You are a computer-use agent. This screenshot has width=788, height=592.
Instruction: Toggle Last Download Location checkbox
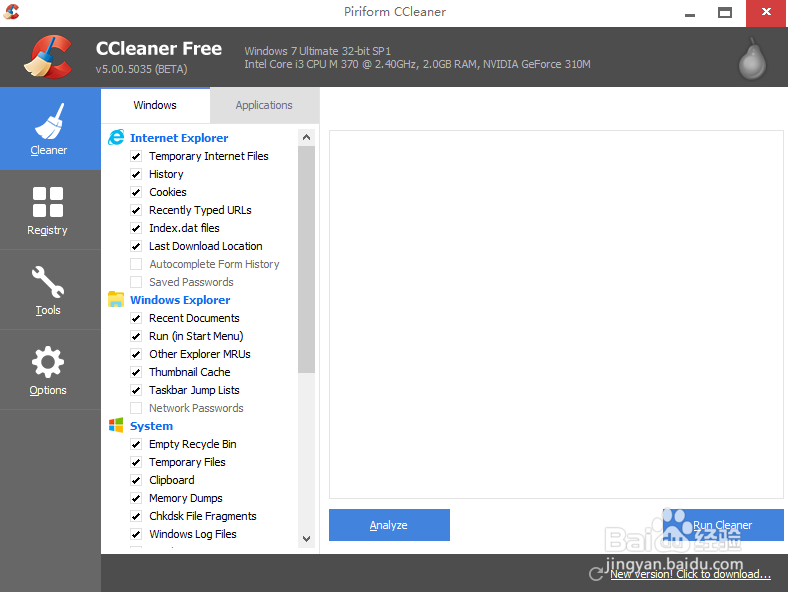(136, 246)
